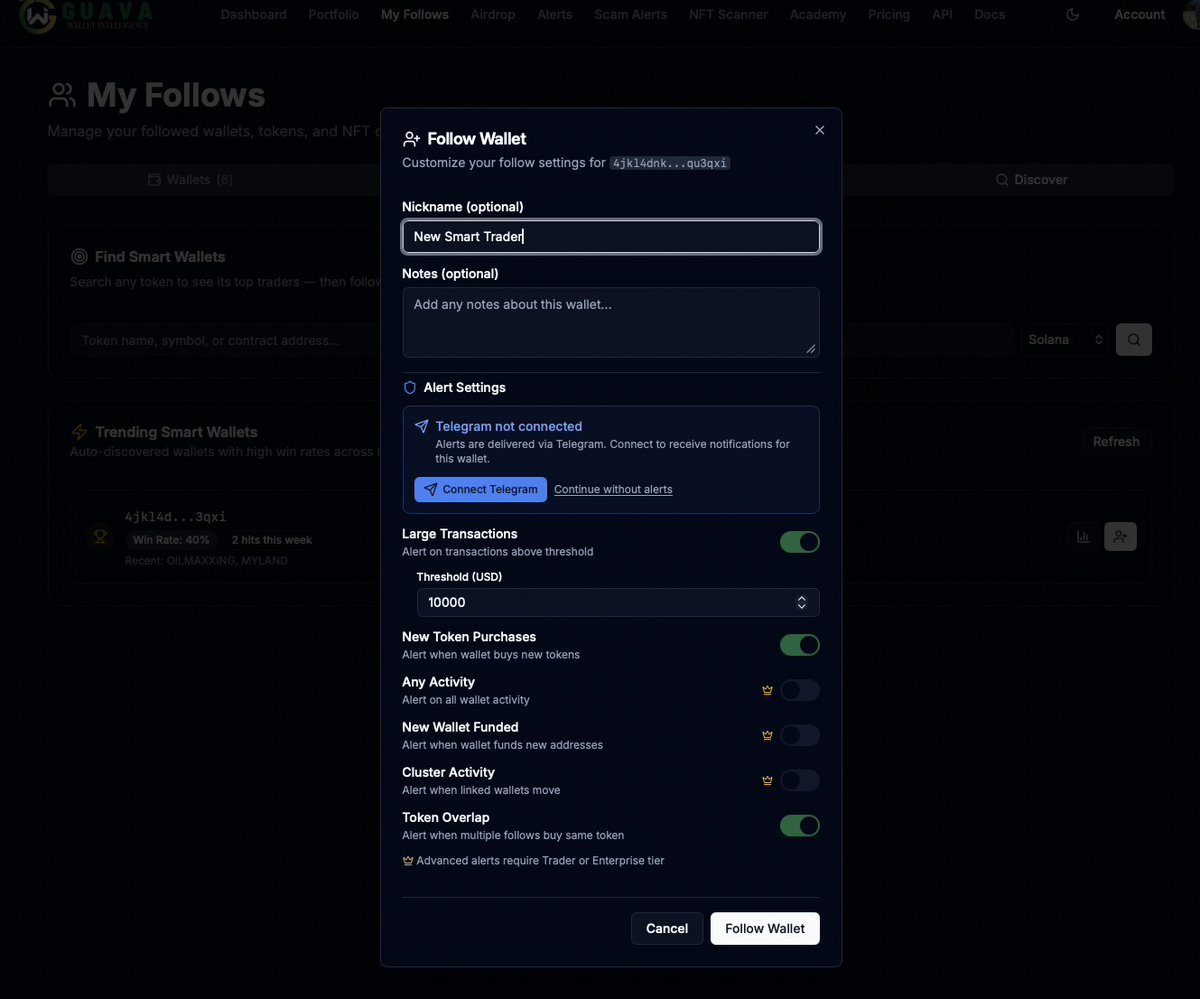The width and height of the screenshot is (1200, 999).
Task: Click Cancel button in dialog
Action: point(667,928)
